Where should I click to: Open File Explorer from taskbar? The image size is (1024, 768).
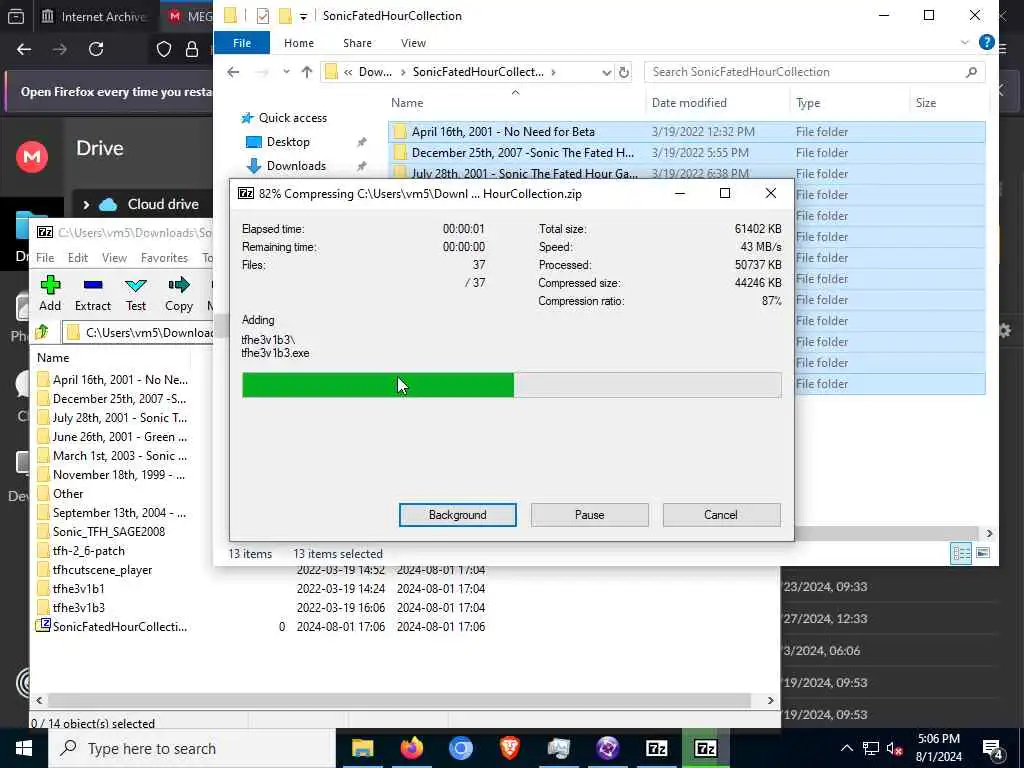(362, 748)
